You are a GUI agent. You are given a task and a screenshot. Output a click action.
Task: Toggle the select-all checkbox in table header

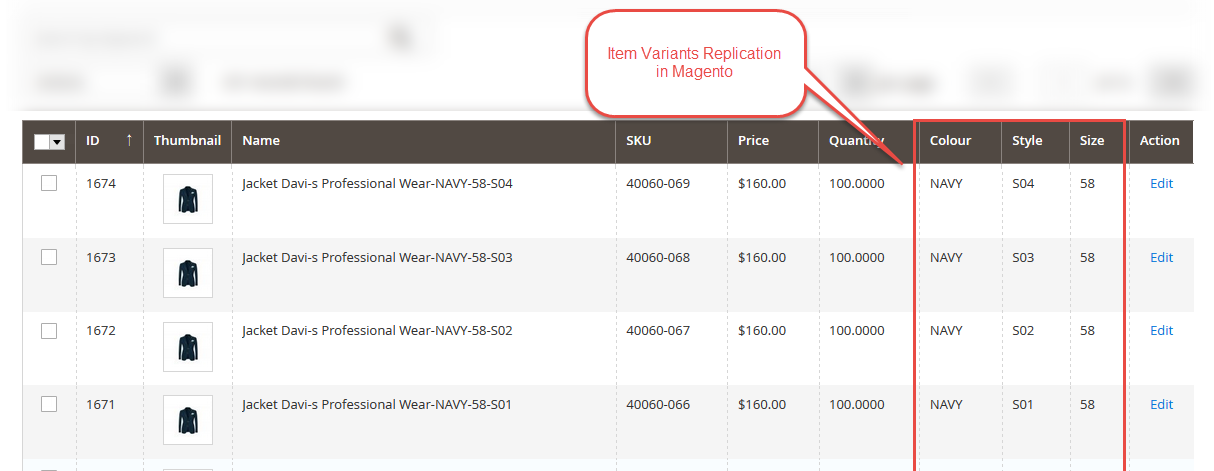tap(42, 142)
